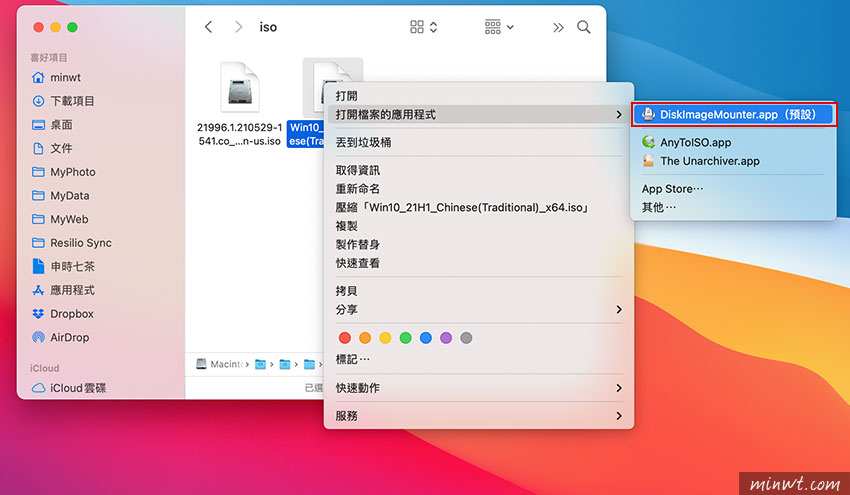Apply the purple tag color

click(x=446, y=338)
